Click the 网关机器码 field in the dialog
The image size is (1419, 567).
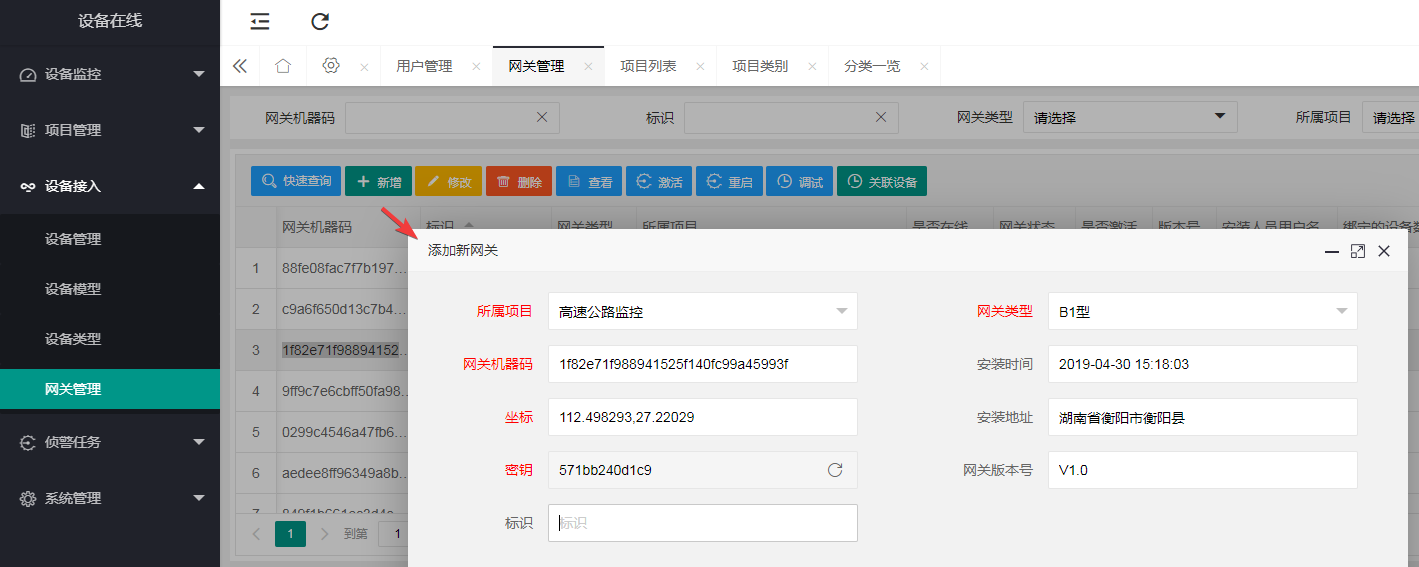703,364
